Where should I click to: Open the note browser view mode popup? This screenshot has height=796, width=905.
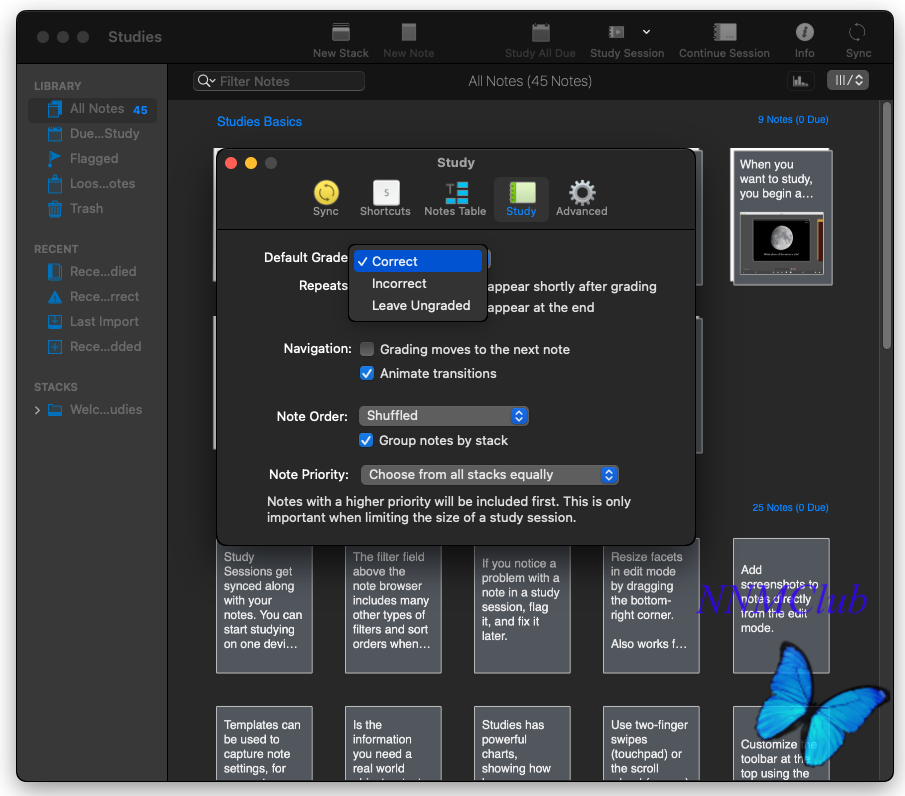pyautogui.click(x=848, y=80)
